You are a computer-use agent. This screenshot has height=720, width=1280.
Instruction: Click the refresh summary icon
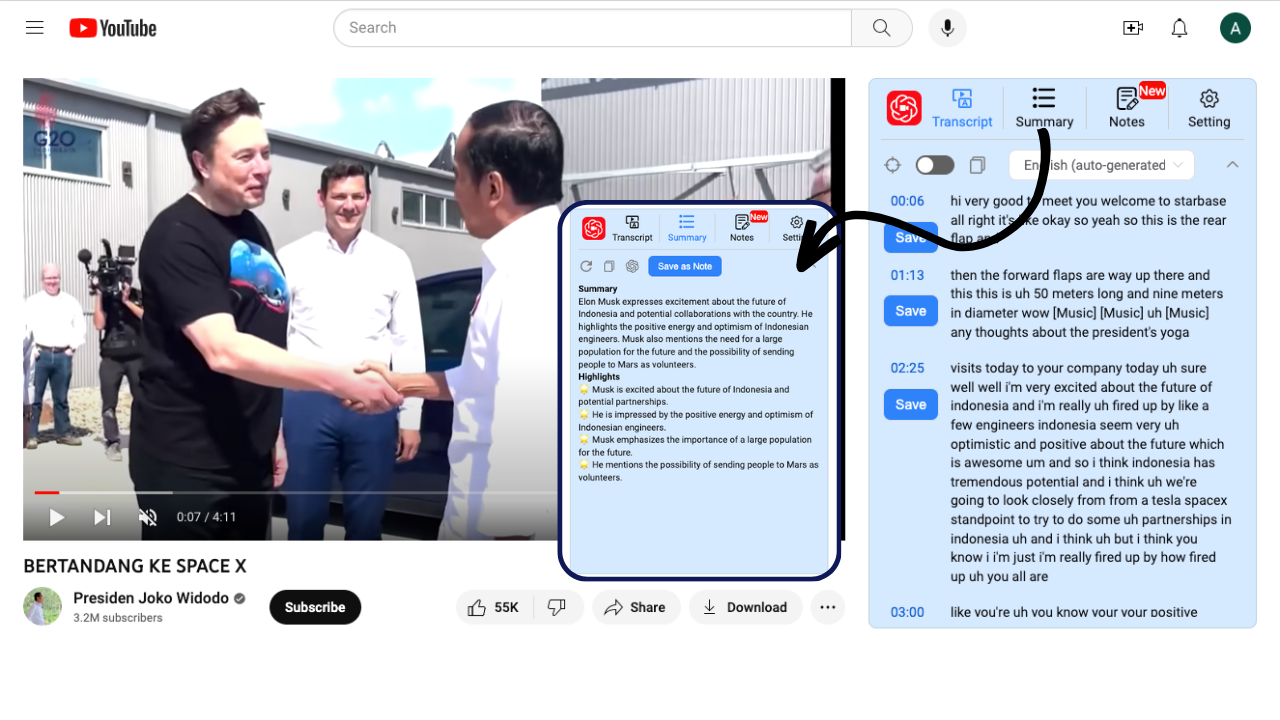tap(587, 266)
